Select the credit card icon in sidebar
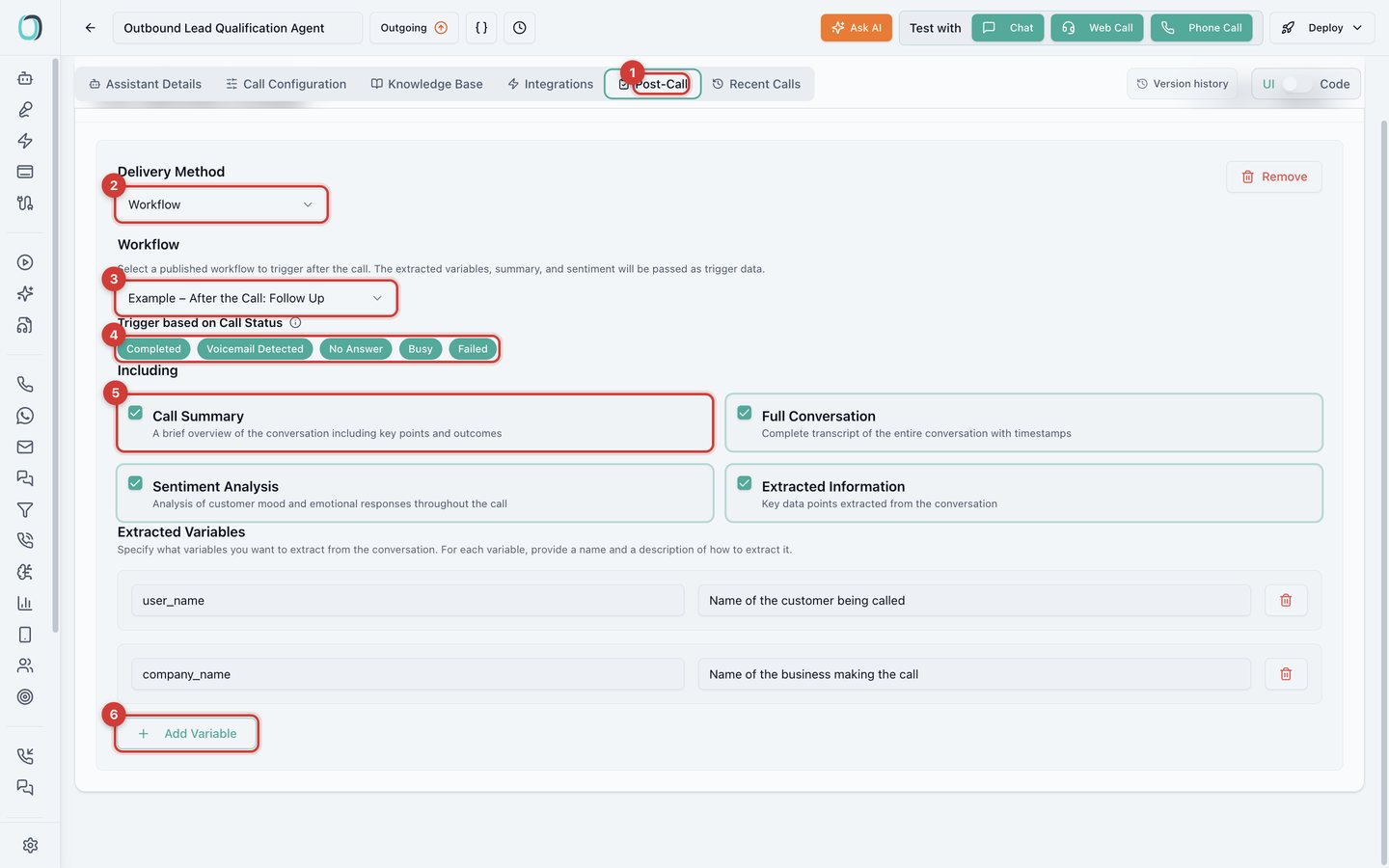This screenshot has width=1389, height=868. tap(25, 172)
